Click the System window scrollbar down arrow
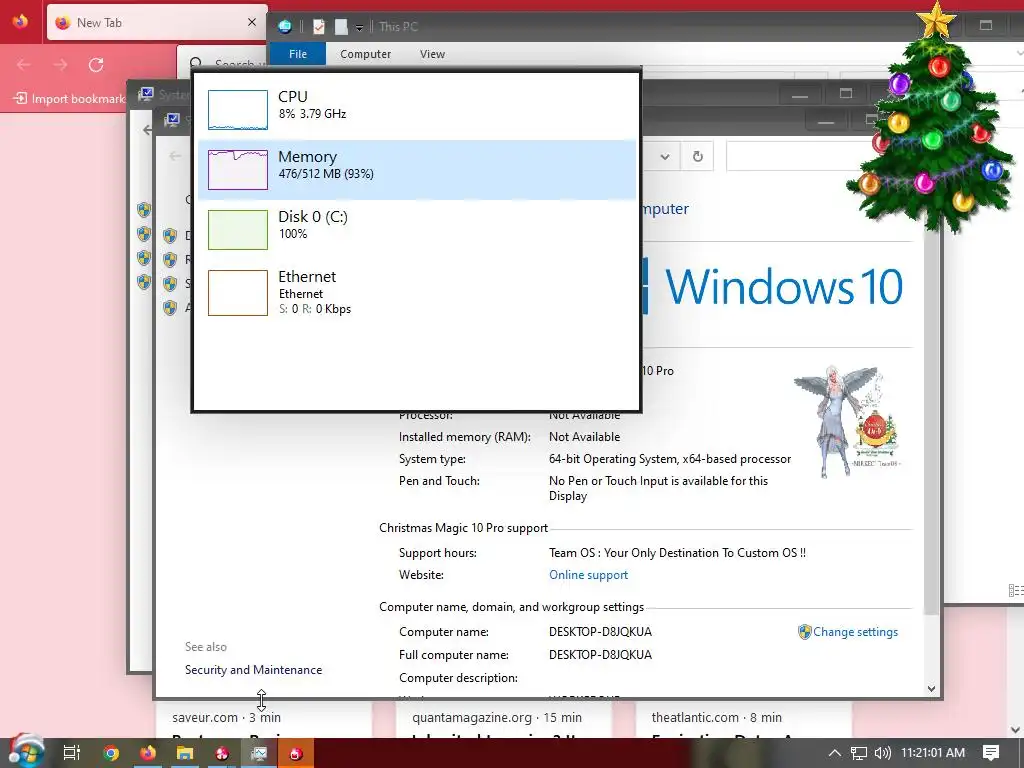Screen dimensions: 1024x768 click(x=931, y=688)
